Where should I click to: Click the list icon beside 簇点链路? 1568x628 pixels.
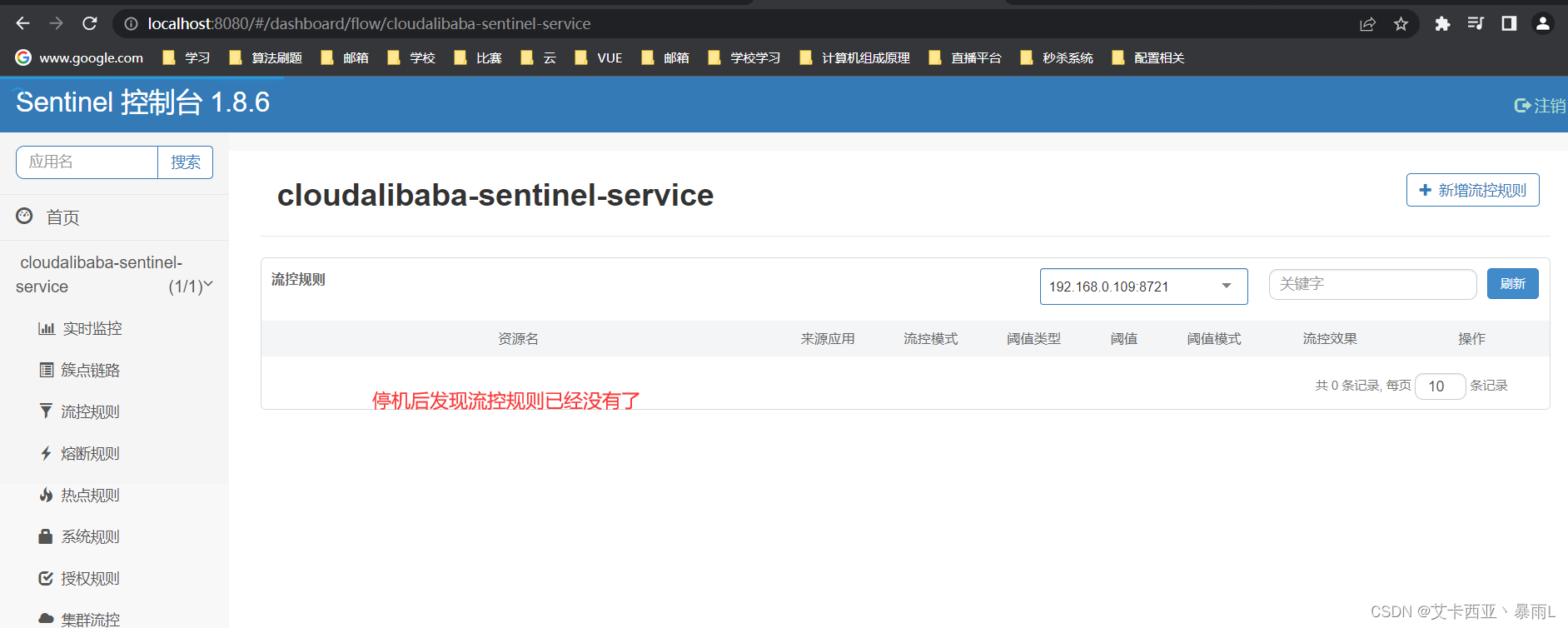point(47,370)
